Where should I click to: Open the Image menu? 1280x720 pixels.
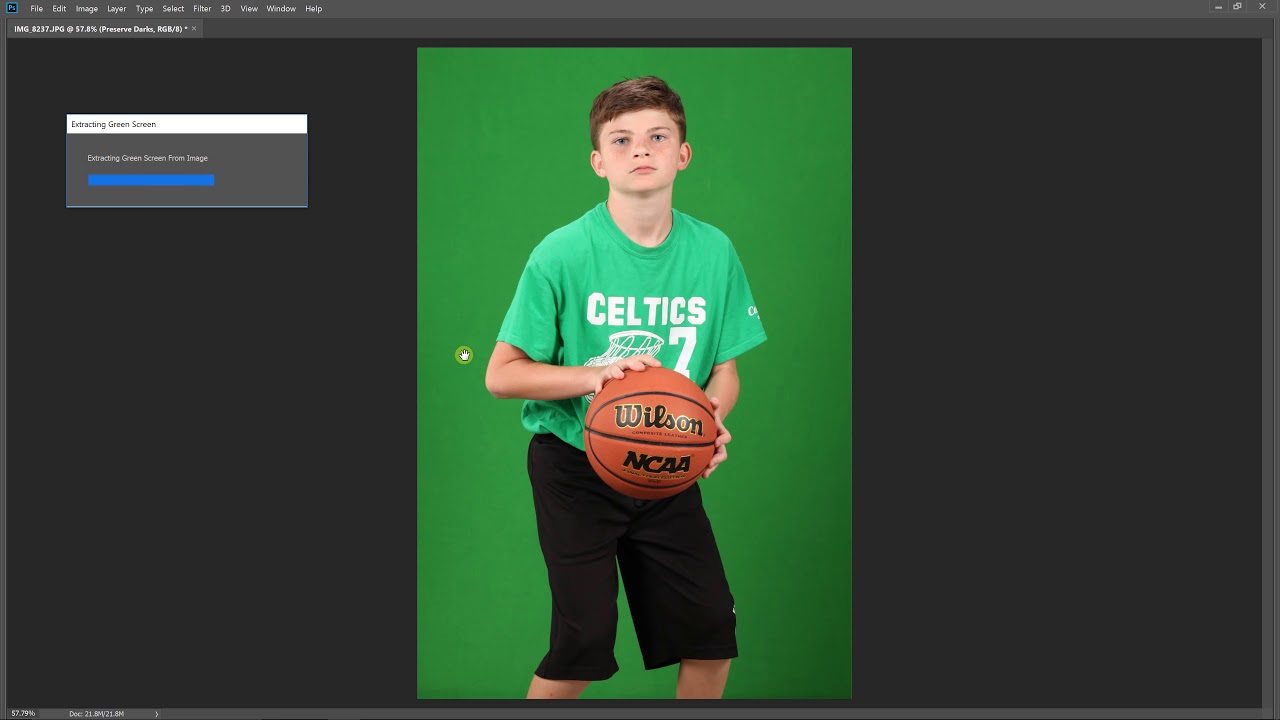click(x=87, y=8)
